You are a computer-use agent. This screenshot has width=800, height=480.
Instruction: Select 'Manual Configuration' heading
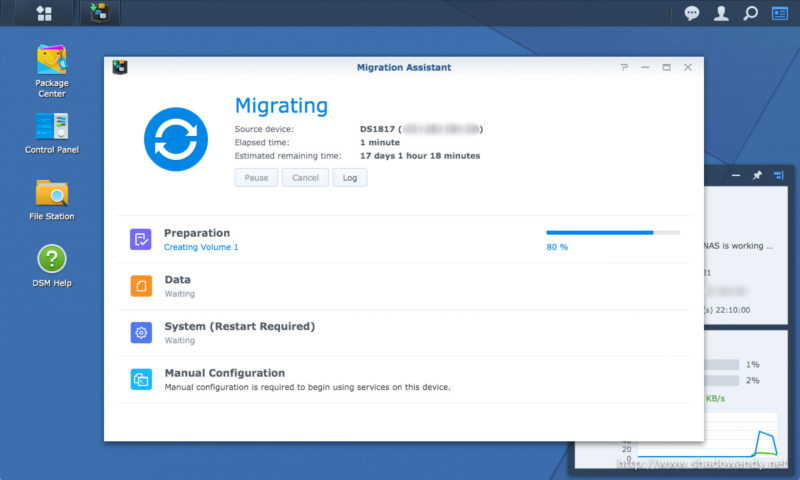click(x=224, y=373)
